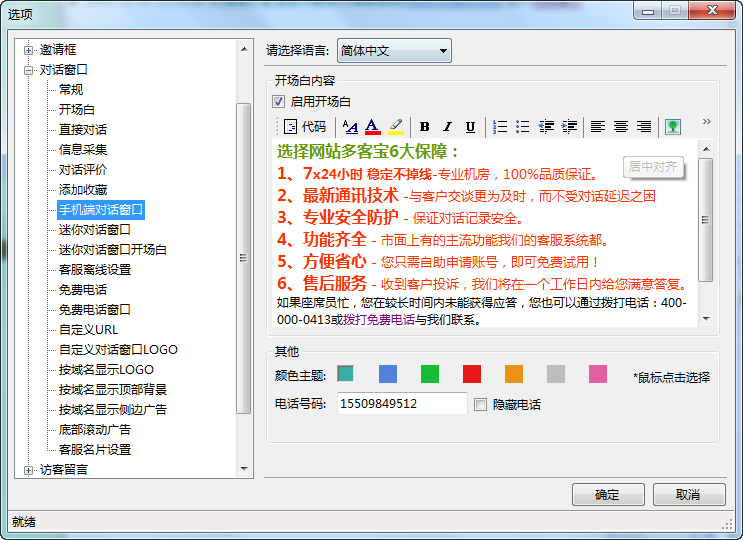Click the code (代码) view button

point(304,127)
